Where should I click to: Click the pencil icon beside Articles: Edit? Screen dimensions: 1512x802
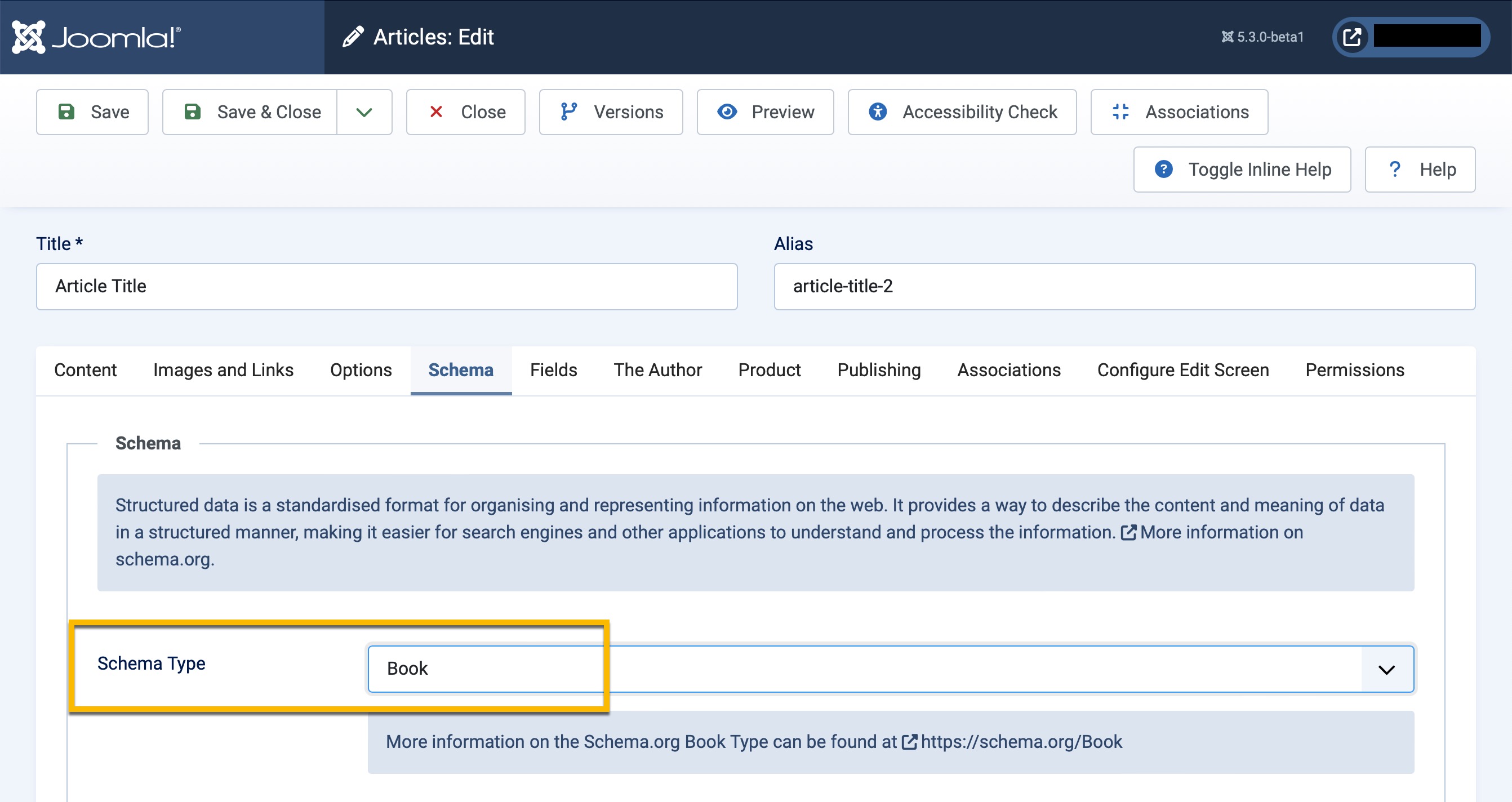click(x=353, y=37)
